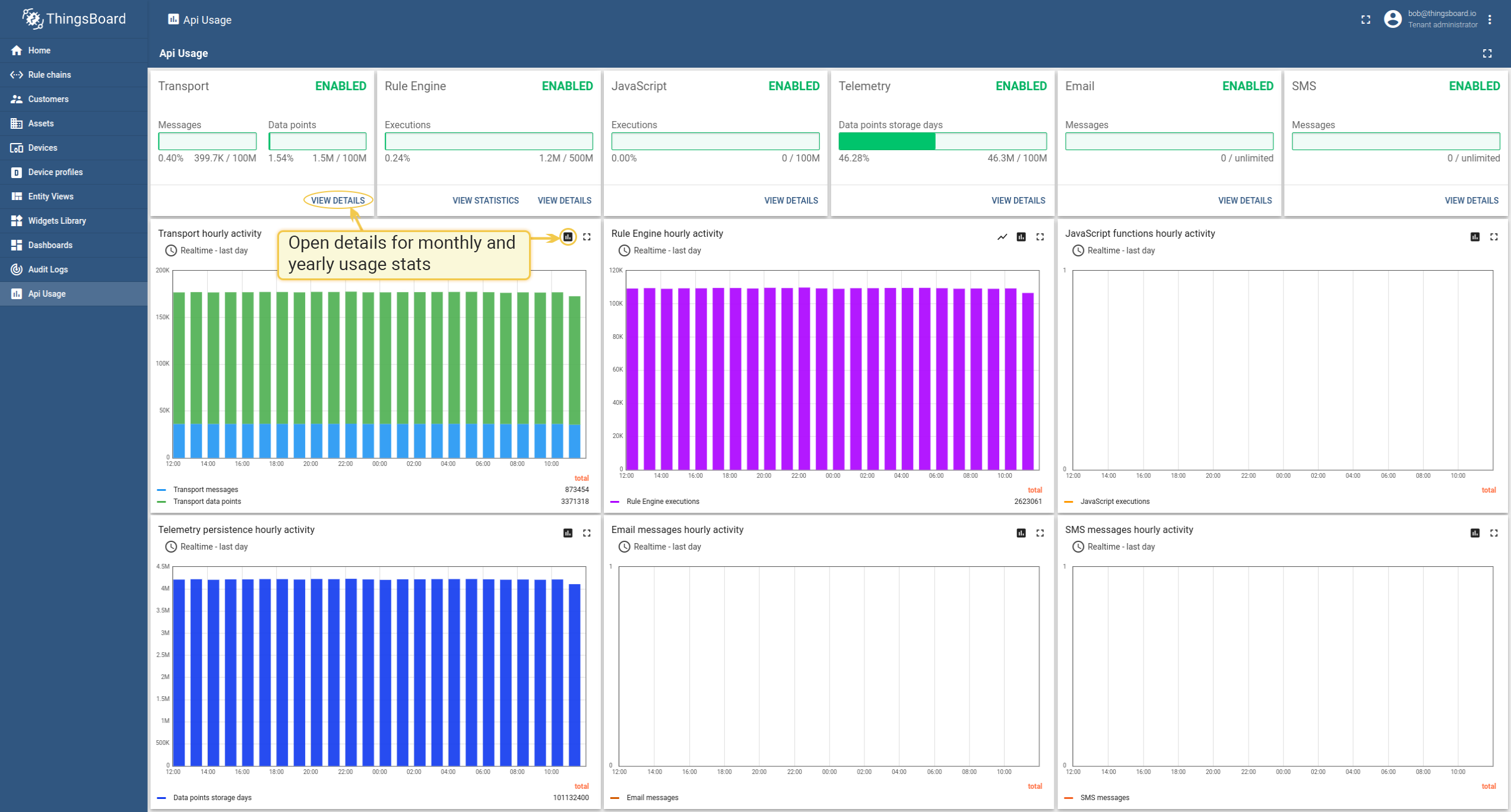
Task: Click the Rule chains arrows icon
Action: click(17, 75)
